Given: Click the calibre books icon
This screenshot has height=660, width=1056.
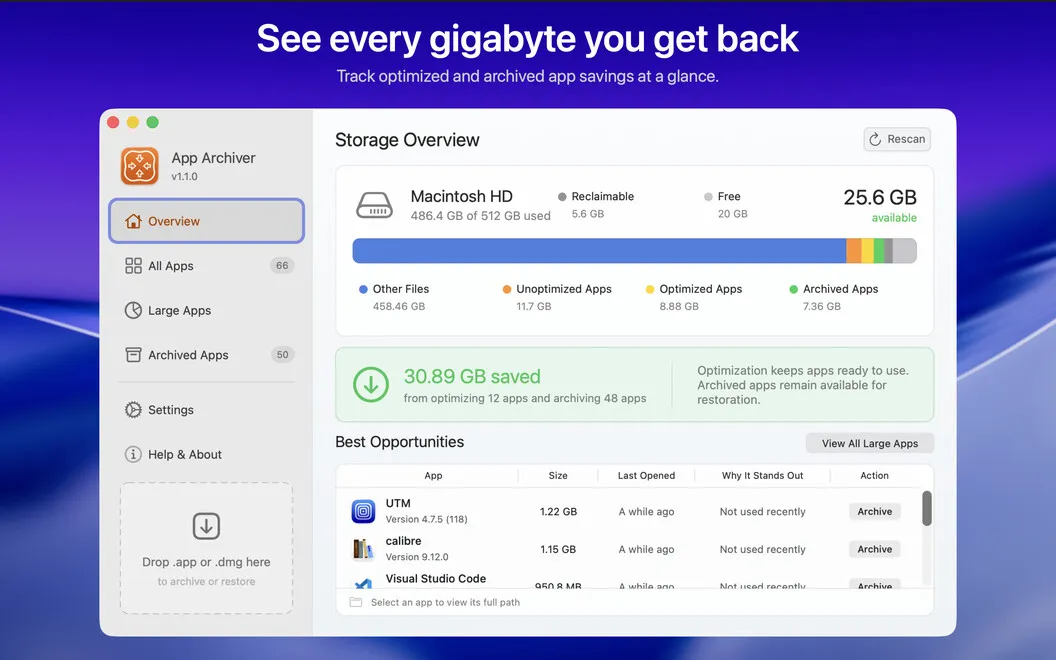Looking at the screenshot, I should tap(363, 549).
